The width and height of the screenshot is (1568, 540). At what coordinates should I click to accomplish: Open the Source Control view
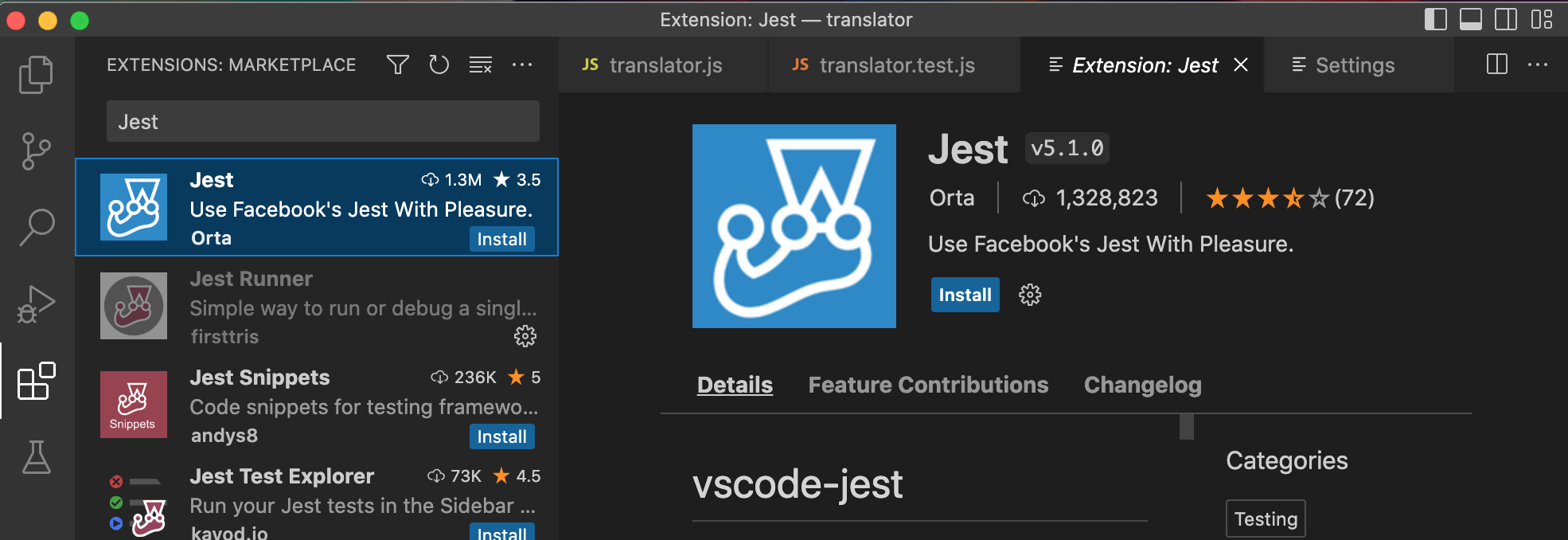click(36, 151)
